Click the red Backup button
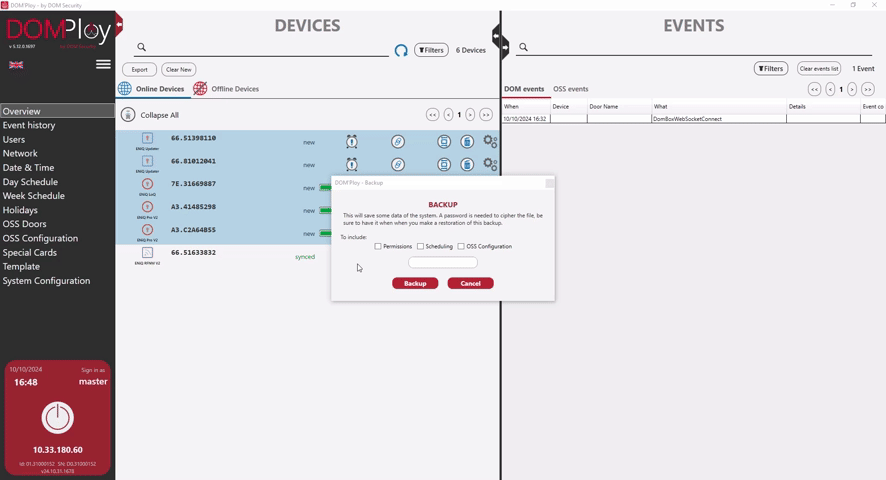Screen dimensions: 886x480 point(415,283)
